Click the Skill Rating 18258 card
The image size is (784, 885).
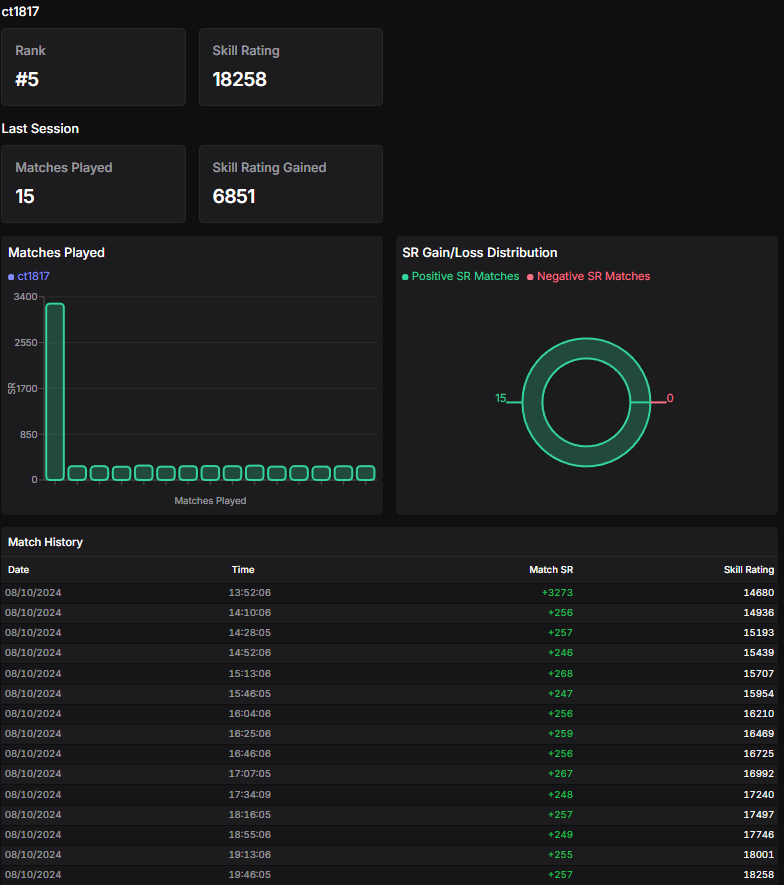(x=291, y=67)
